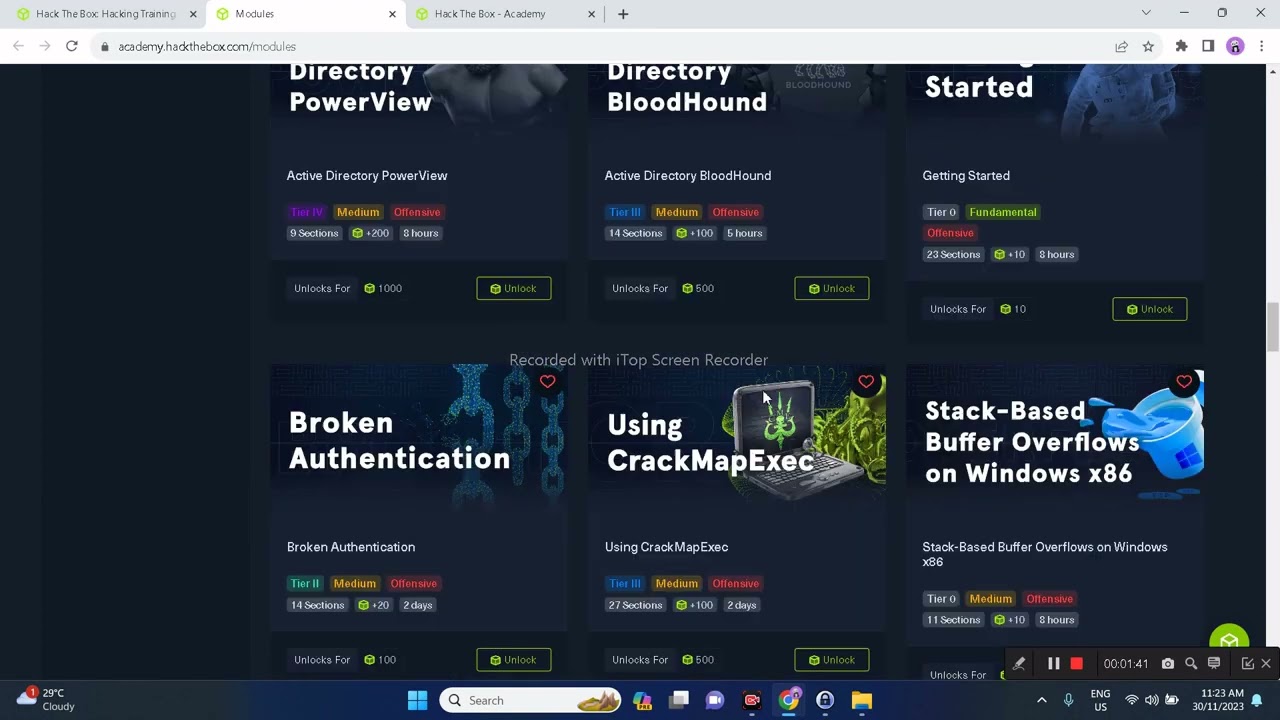The width and height of the screenshot is (1280, 720).
Task: Open the green floating chat widget button
Action: pos(1229,642)
